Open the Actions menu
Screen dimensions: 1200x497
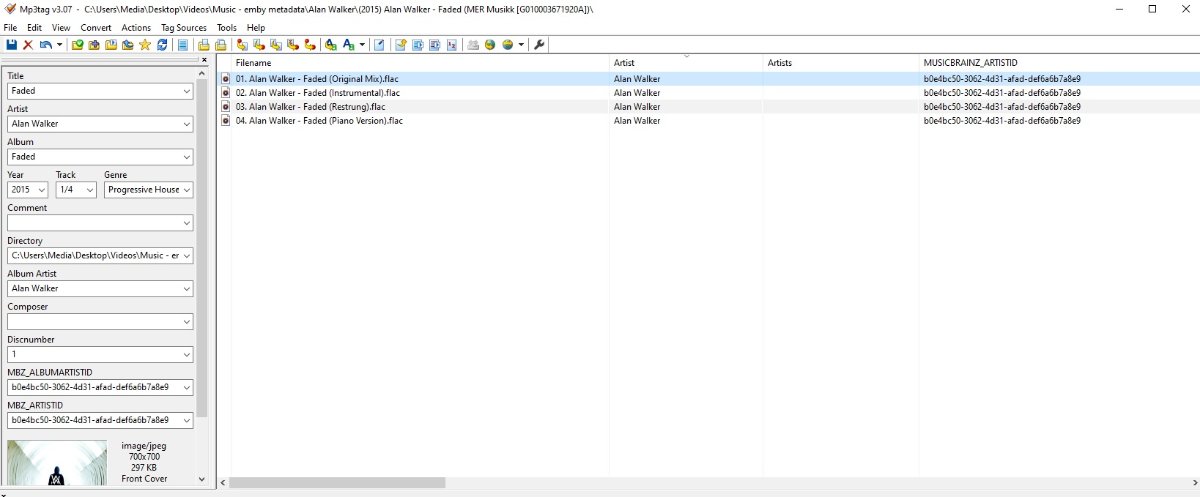[136, 28]
